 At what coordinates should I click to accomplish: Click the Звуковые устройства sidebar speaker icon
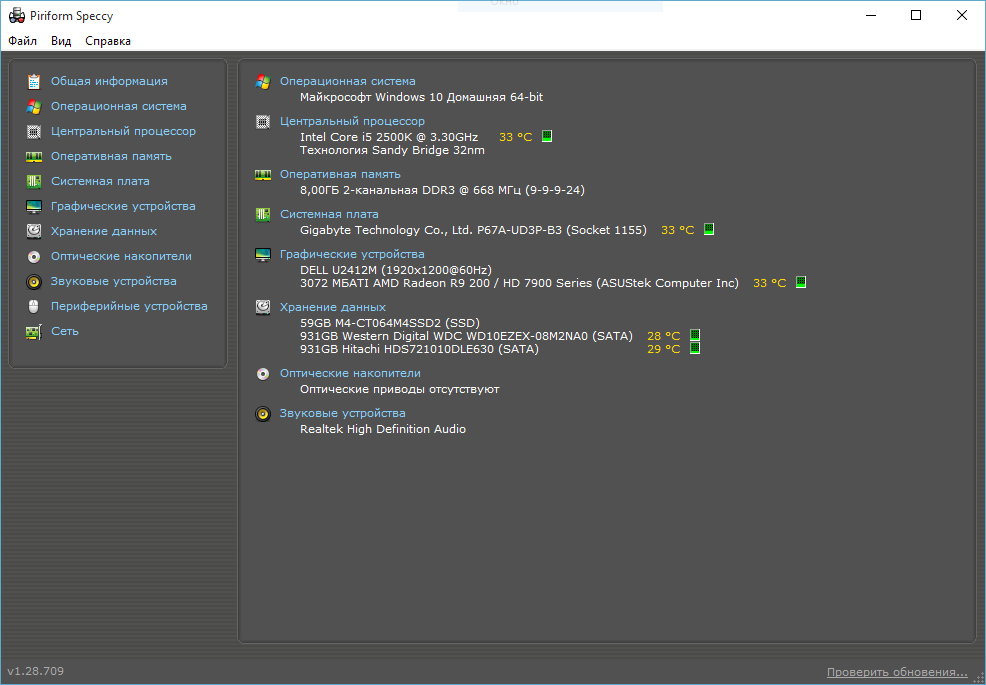tap(34, 281)
